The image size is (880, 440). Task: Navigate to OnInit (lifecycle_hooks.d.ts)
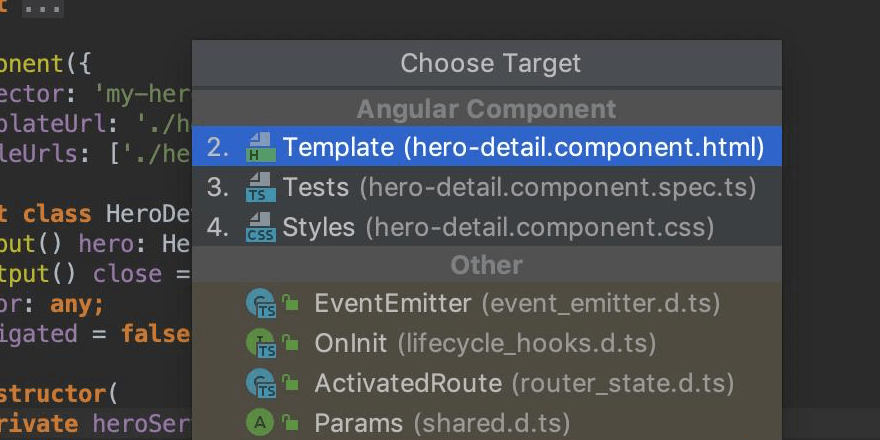484,343
